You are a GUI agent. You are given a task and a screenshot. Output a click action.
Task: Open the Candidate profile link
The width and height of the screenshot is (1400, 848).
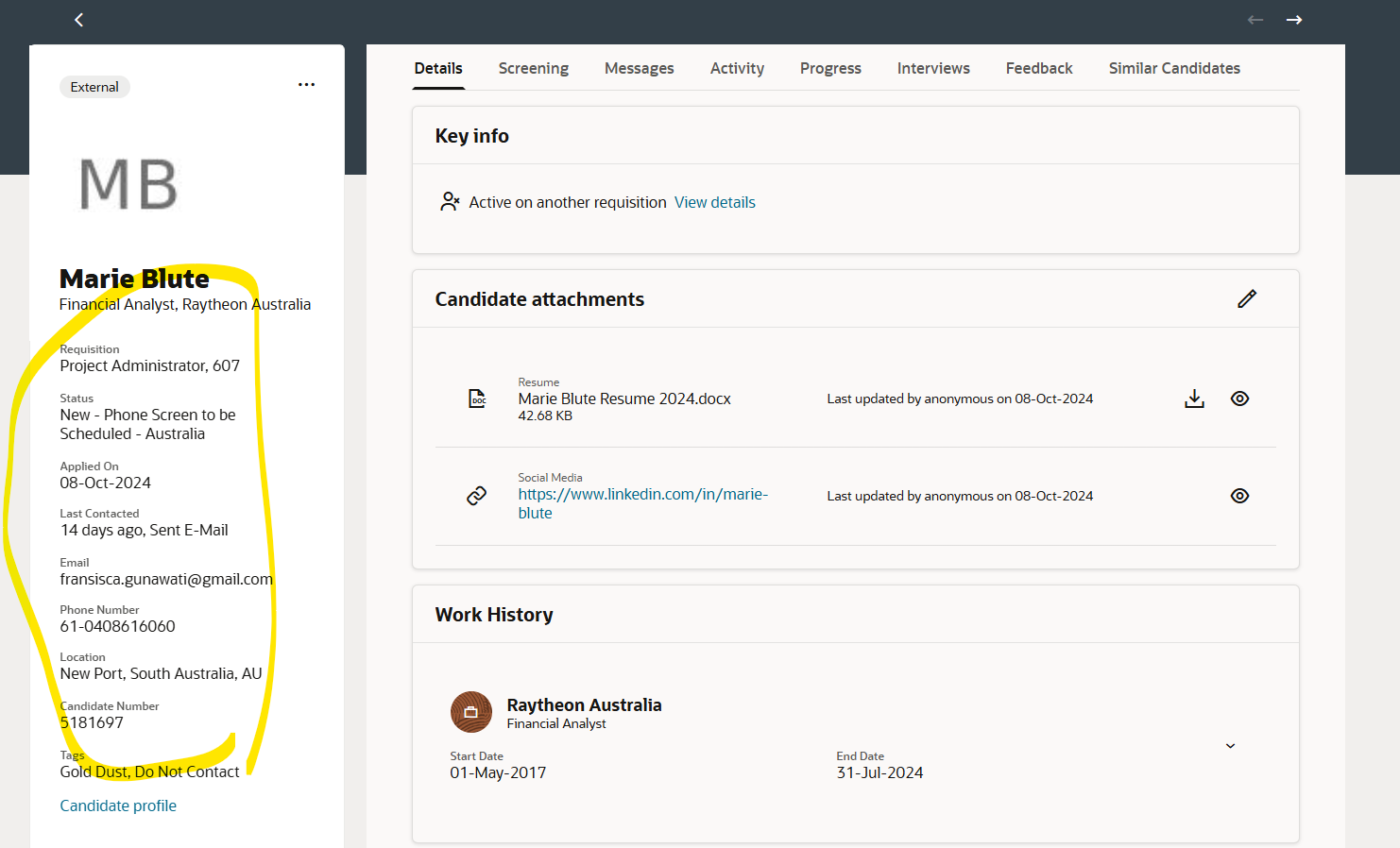(x=118, y=806)
